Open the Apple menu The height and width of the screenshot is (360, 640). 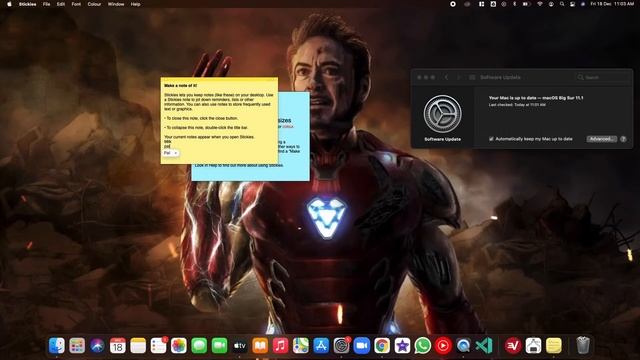9,4
